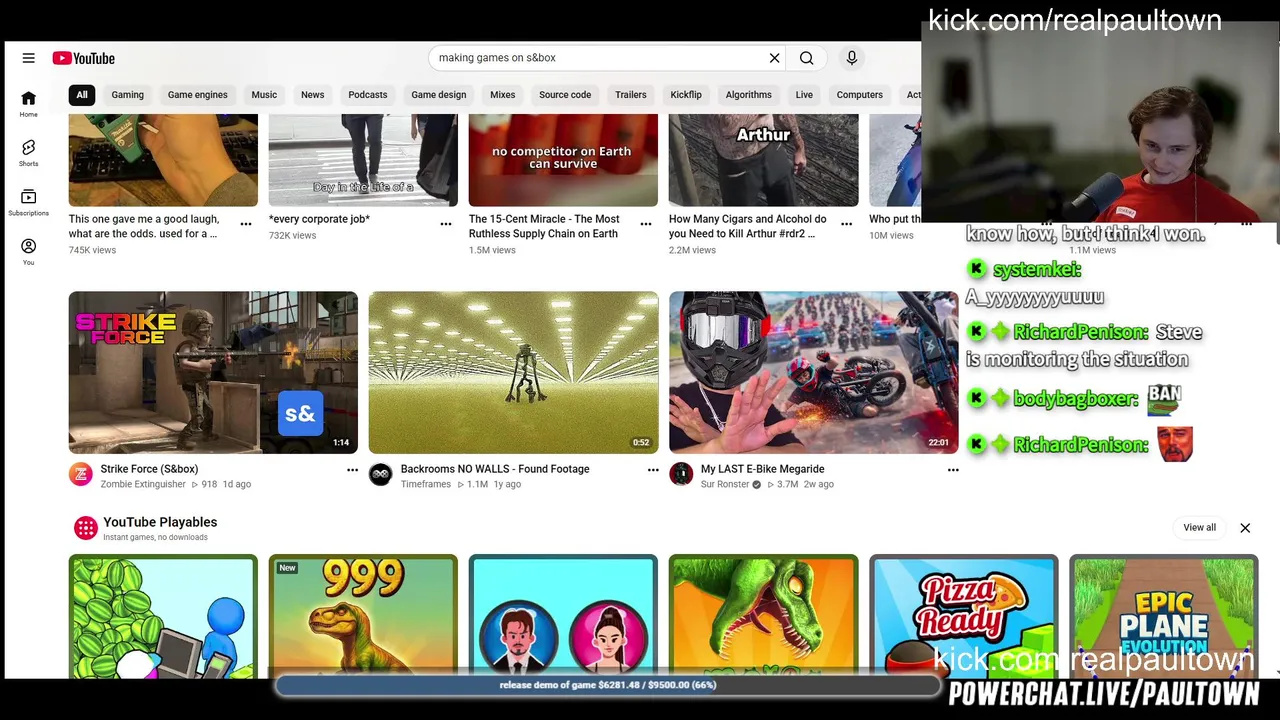Clear the search box with the X icon
Image resolution: width=1280 pixels, height=720 pixels.
pyautogui.click(x=774, y=58)
